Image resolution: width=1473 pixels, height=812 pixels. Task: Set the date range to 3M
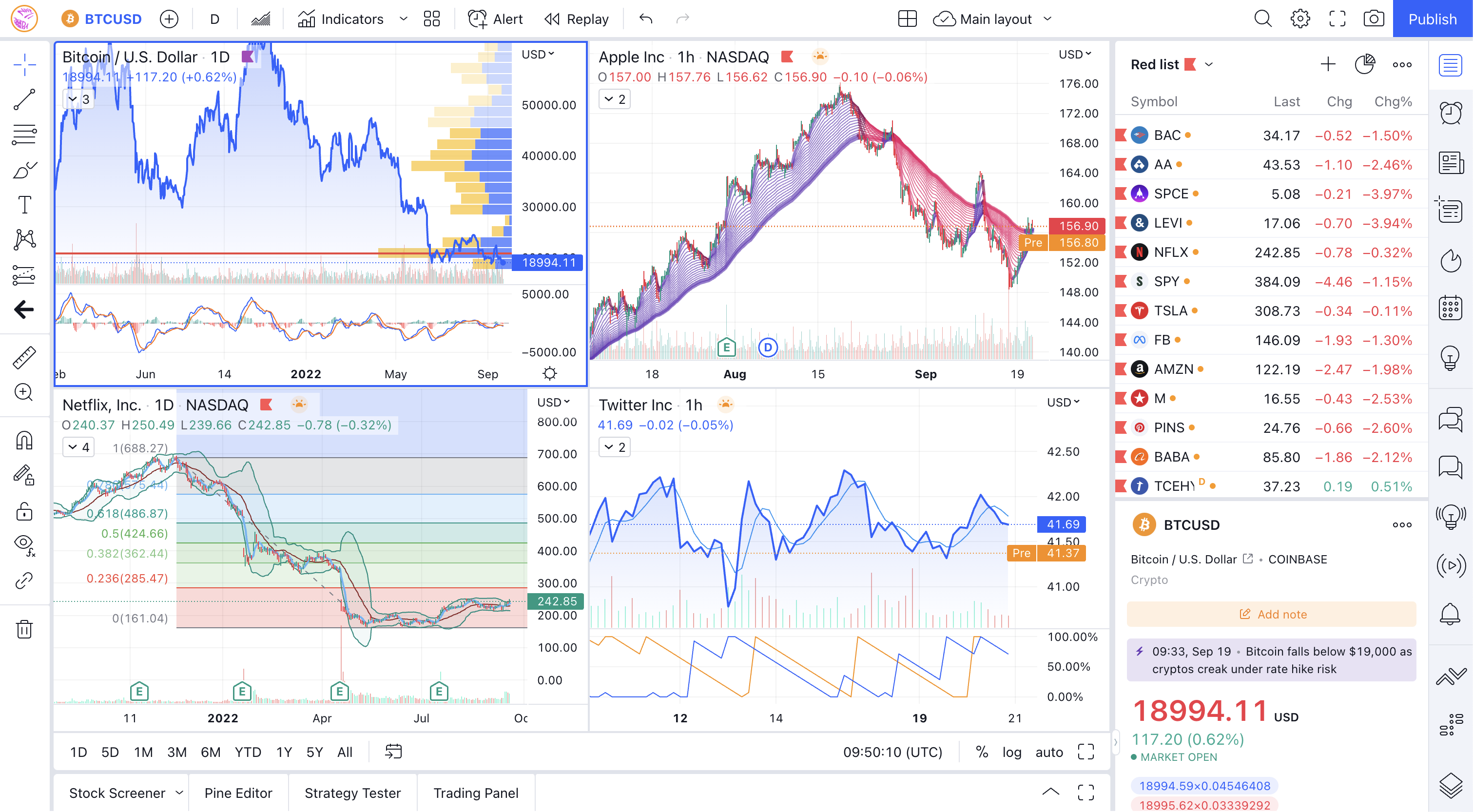click(x=176, y=752)
